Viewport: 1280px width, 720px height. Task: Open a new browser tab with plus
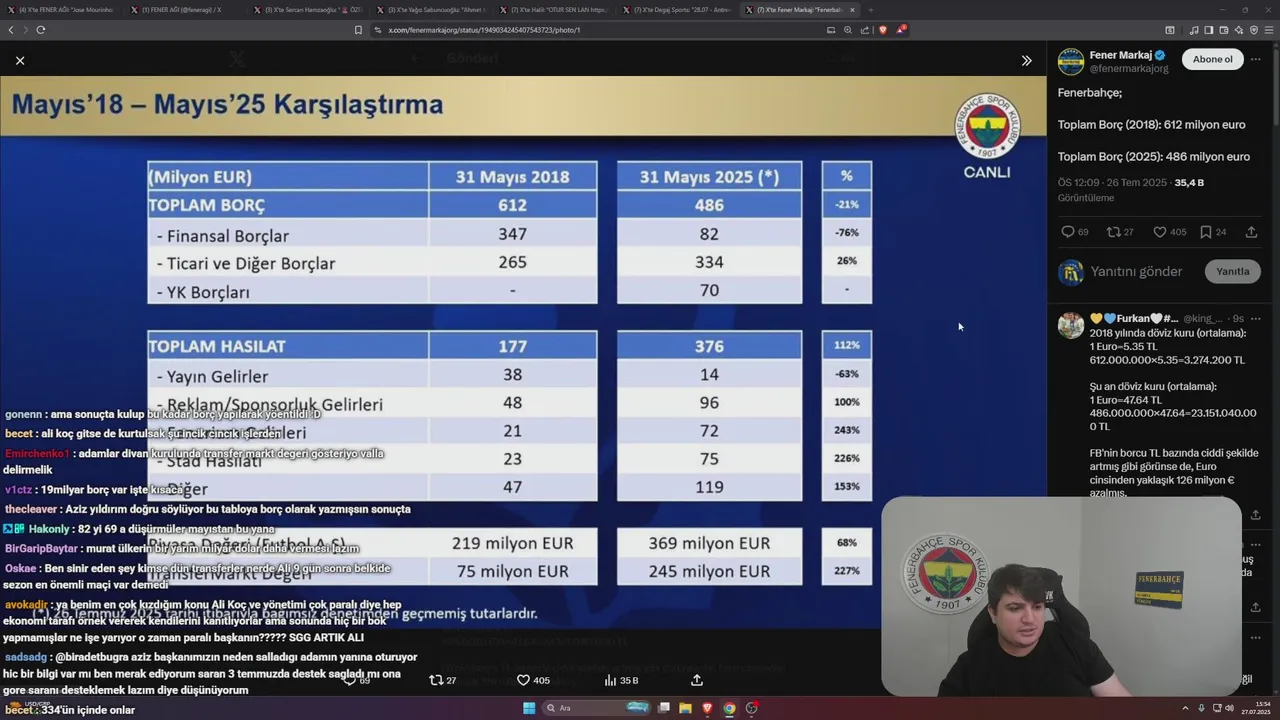tap(870, 9)
